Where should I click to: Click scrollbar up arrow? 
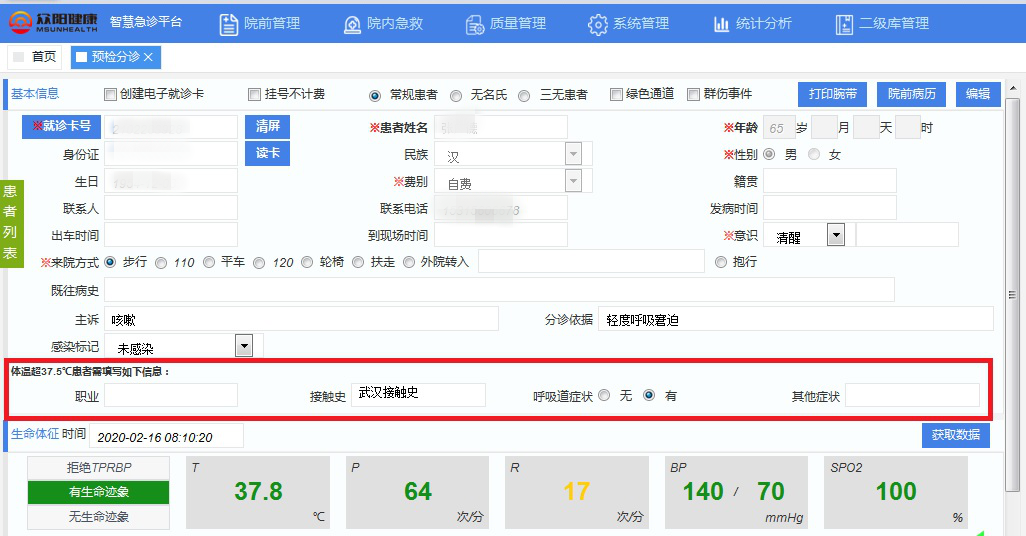1012,88
